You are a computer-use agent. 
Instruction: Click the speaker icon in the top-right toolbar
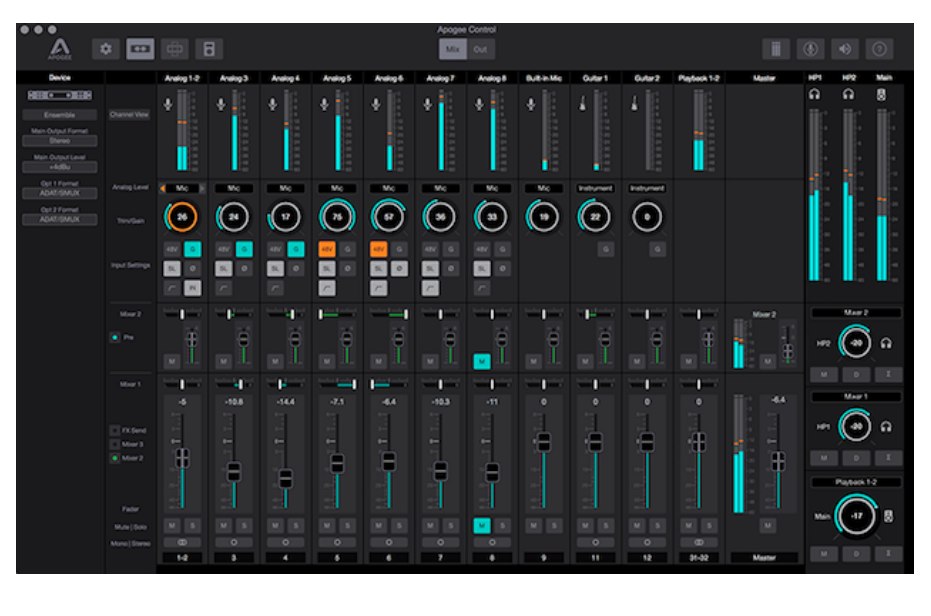[x=846, y=49]
